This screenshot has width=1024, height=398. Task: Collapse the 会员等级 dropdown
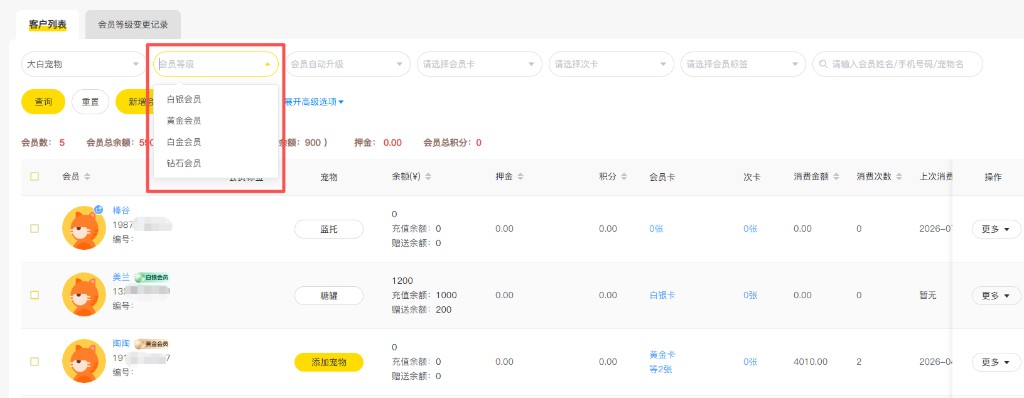[216, 65]
